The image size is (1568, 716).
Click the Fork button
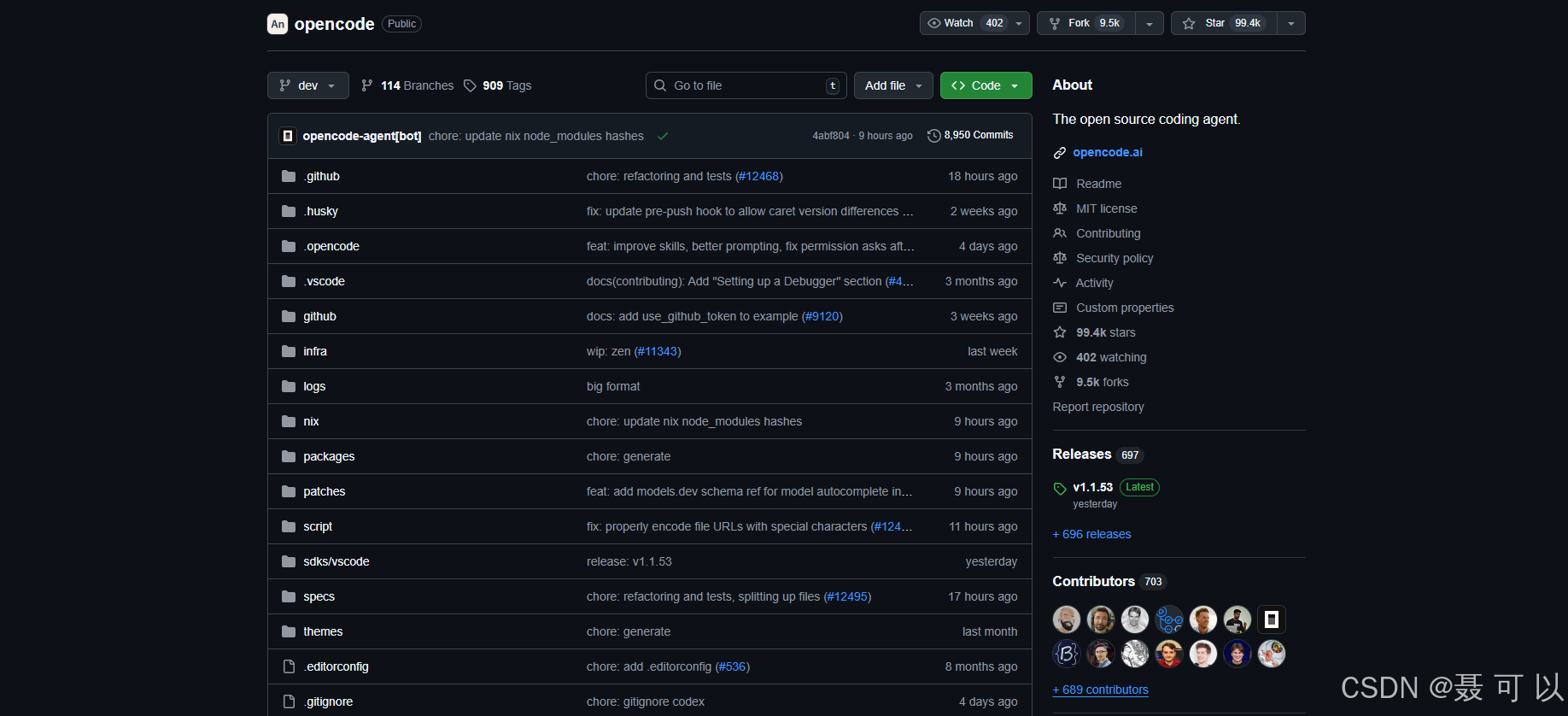tap(1086, 23)
